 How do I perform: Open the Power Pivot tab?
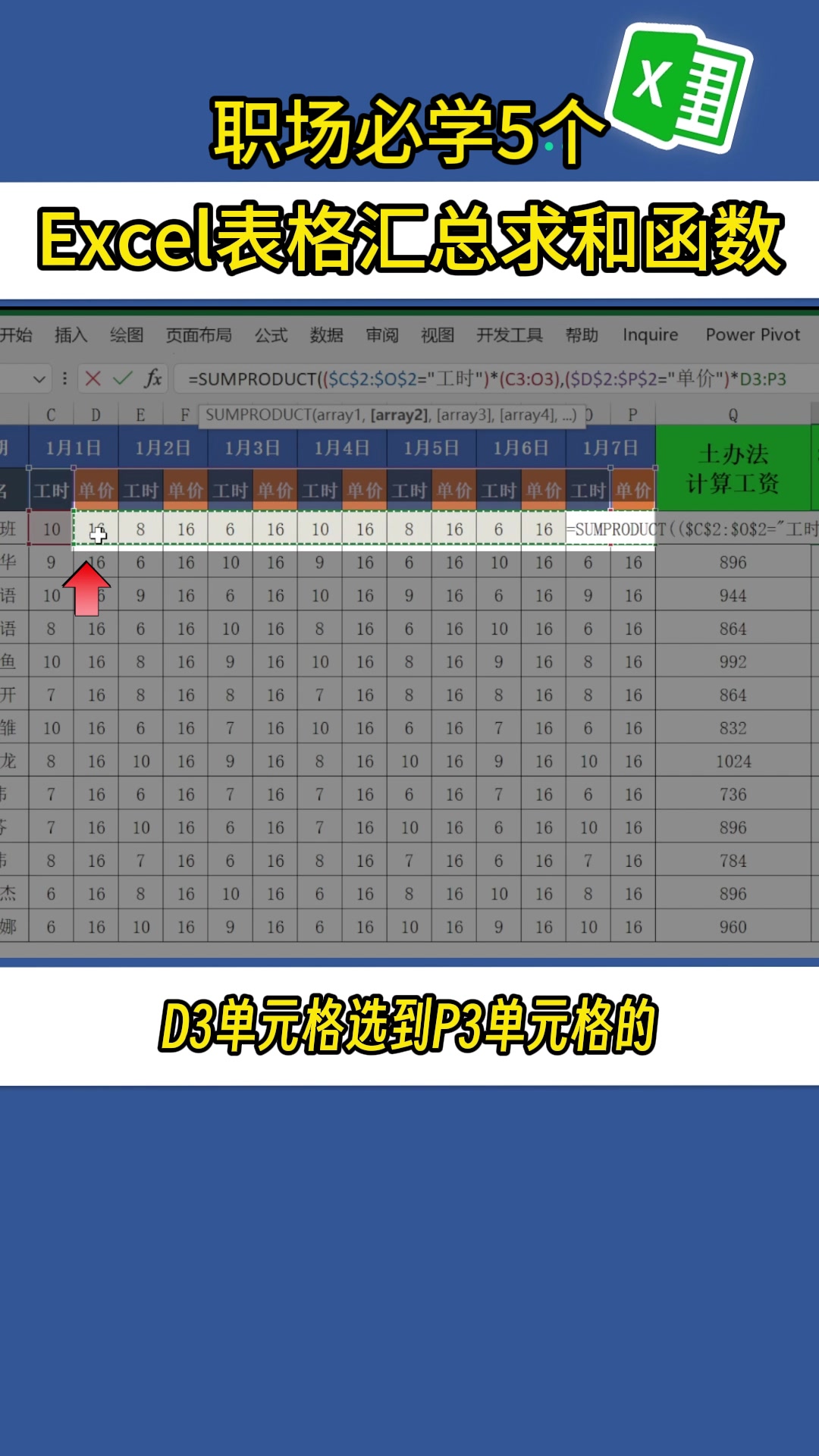click(x=753, y=334)
